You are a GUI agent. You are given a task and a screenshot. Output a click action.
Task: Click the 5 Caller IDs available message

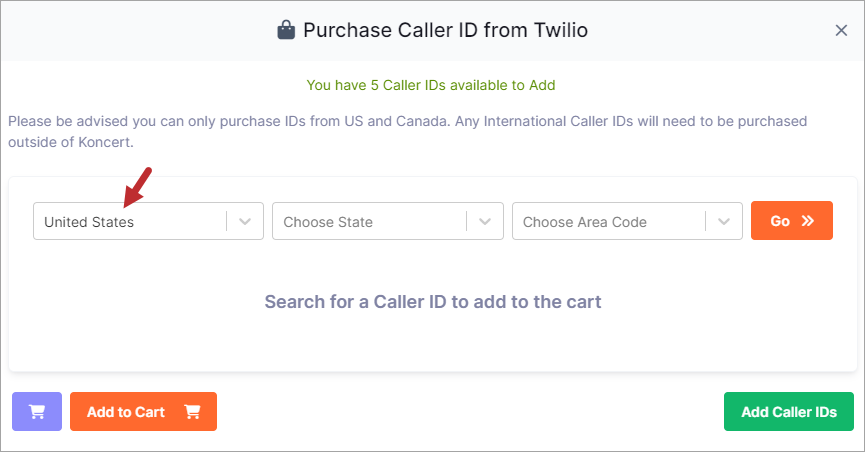click(431, 85)
